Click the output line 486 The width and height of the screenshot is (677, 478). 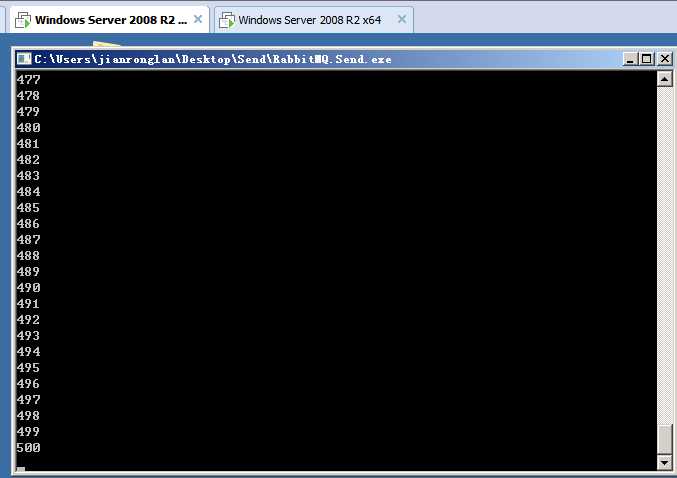pos(28,224)
